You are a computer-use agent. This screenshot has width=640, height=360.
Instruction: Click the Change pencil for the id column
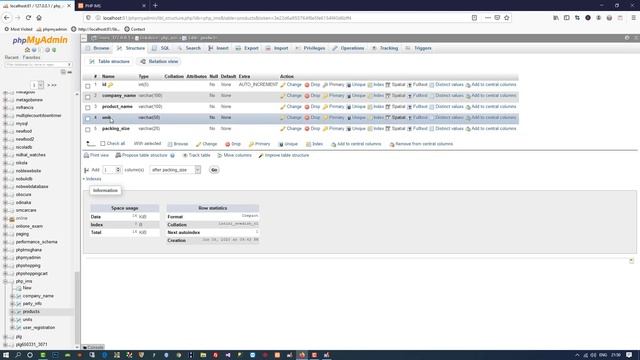(291, 84)
